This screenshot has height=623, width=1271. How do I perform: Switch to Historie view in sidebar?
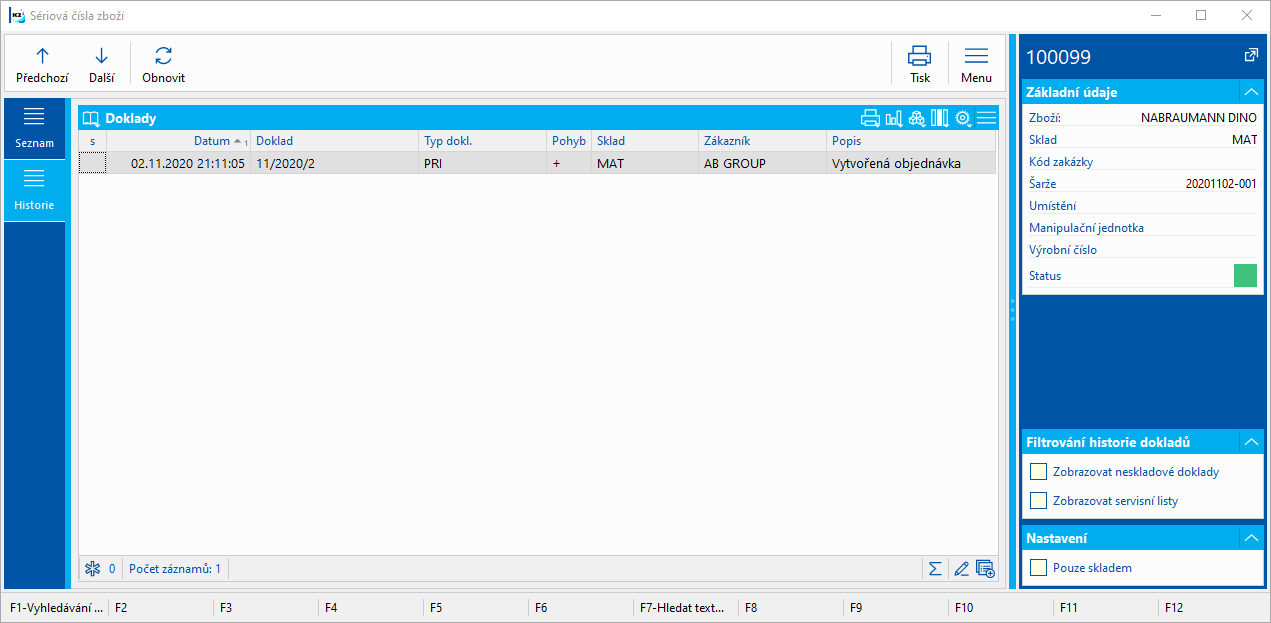coord(34,190)
